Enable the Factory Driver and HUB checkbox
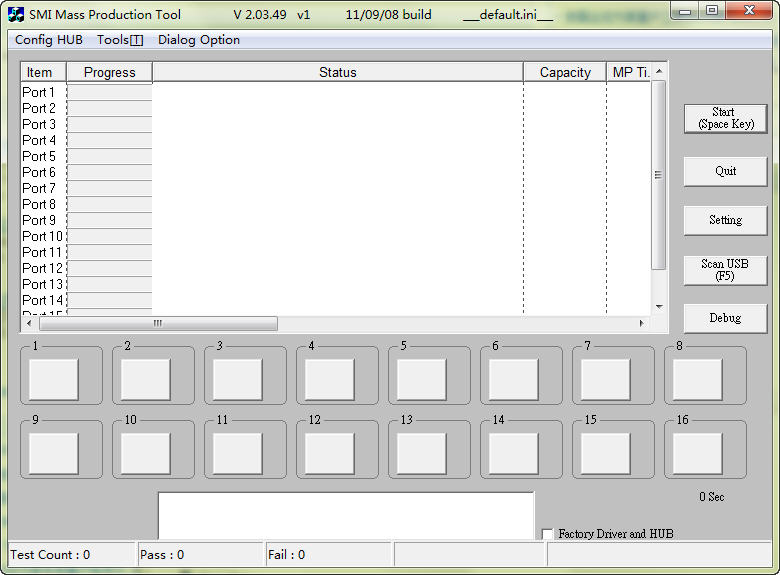 pos(547,534)
